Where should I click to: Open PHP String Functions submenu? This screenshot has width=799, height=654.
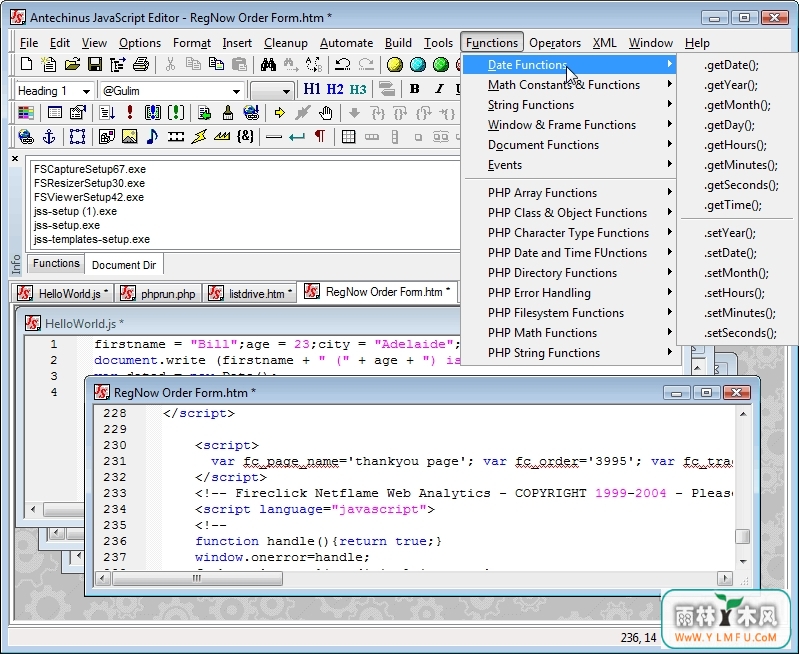coord(571,353)
